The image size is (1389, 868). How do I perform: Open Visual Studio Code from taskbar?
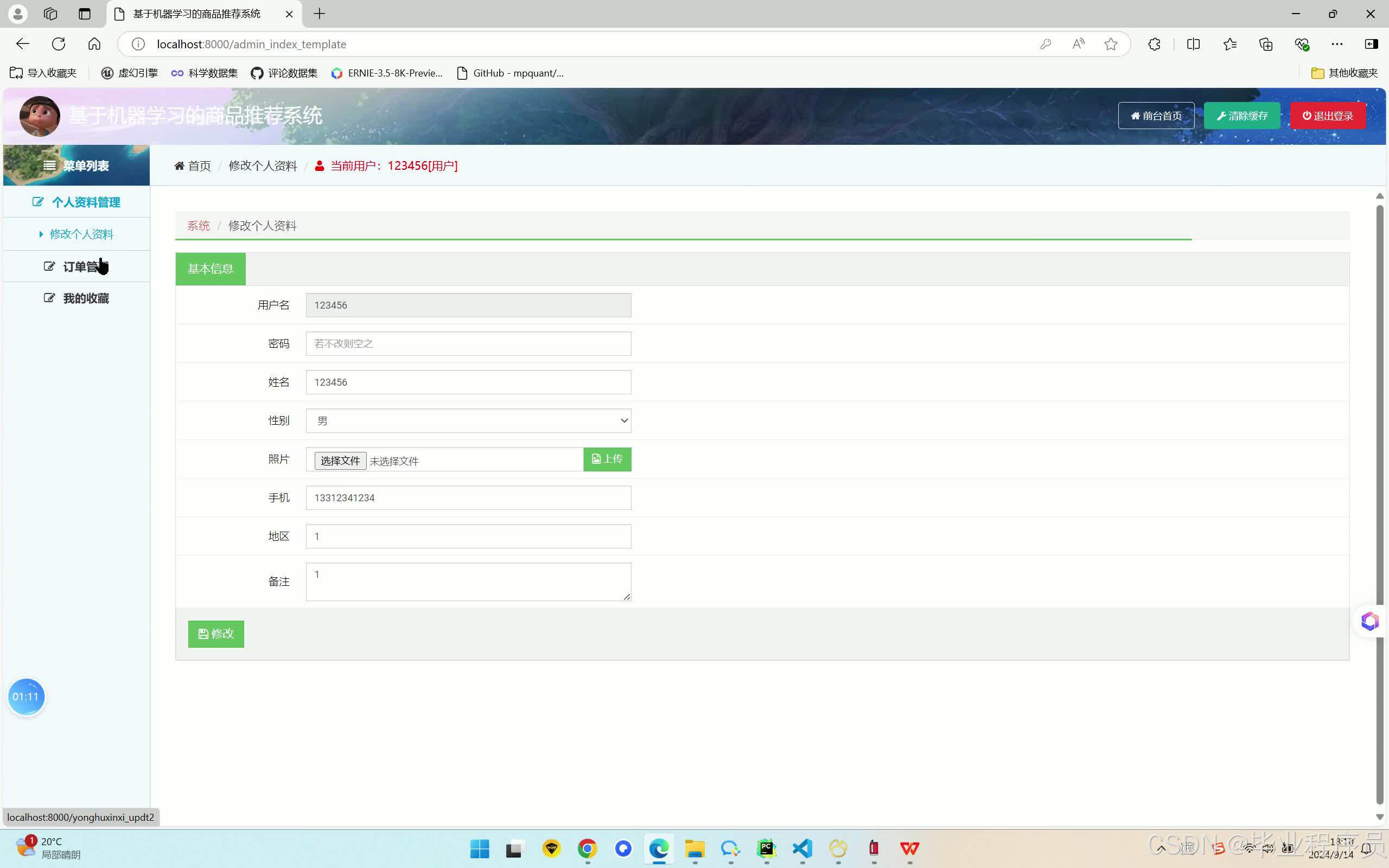pos(802,848)
